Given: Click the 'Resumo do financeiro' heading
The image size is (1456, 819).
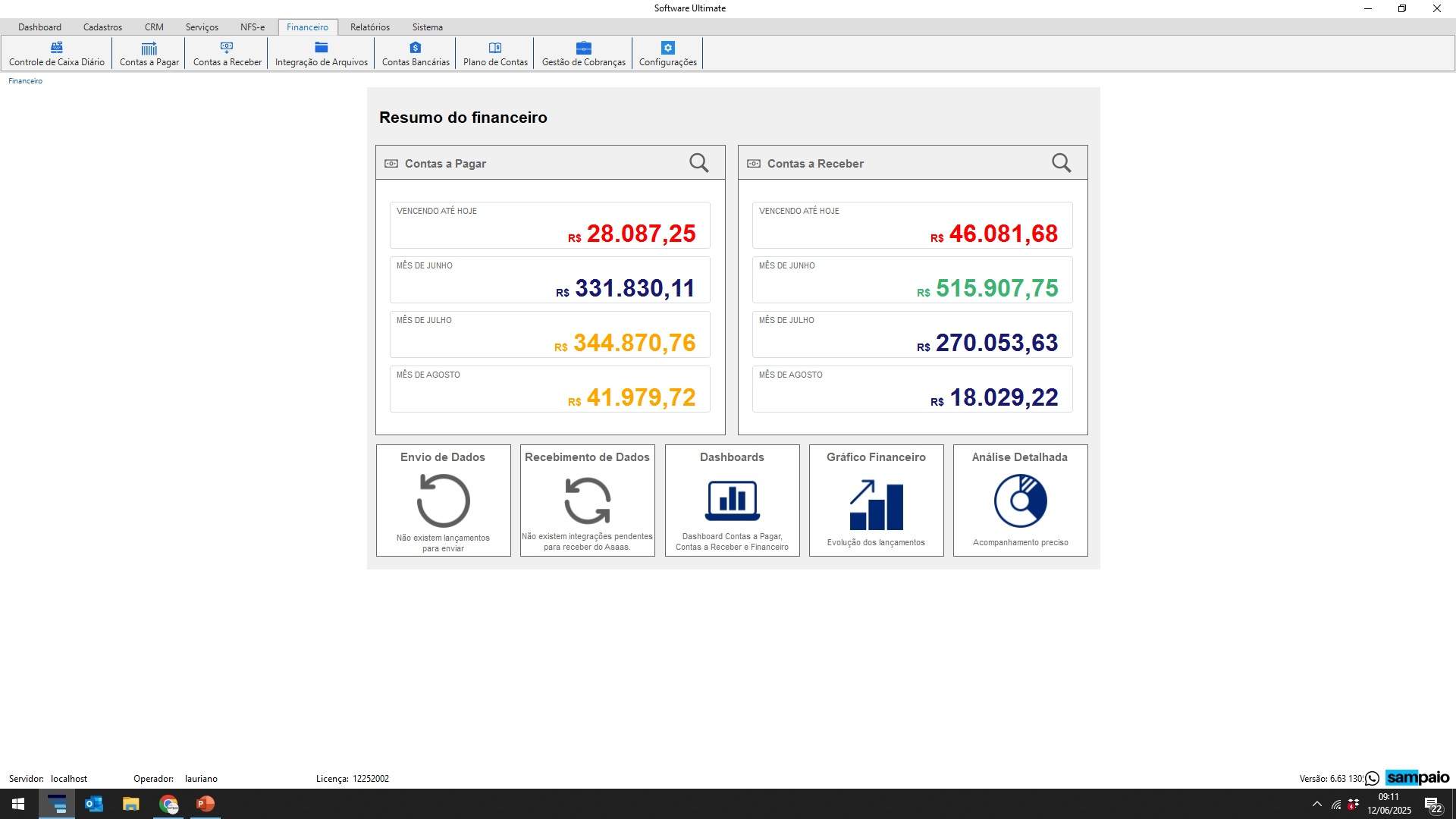Looking at the screenshot, I should (463, 118).
